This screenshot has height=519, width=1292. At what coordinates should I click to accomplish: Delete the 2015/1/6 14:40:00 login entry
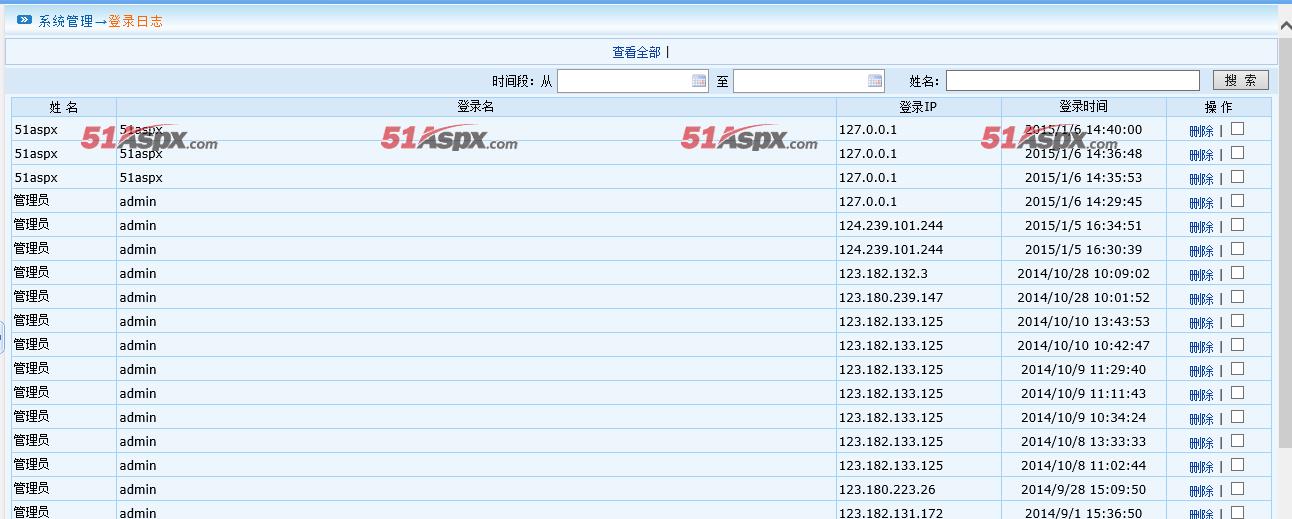[x=1201, y=131]
